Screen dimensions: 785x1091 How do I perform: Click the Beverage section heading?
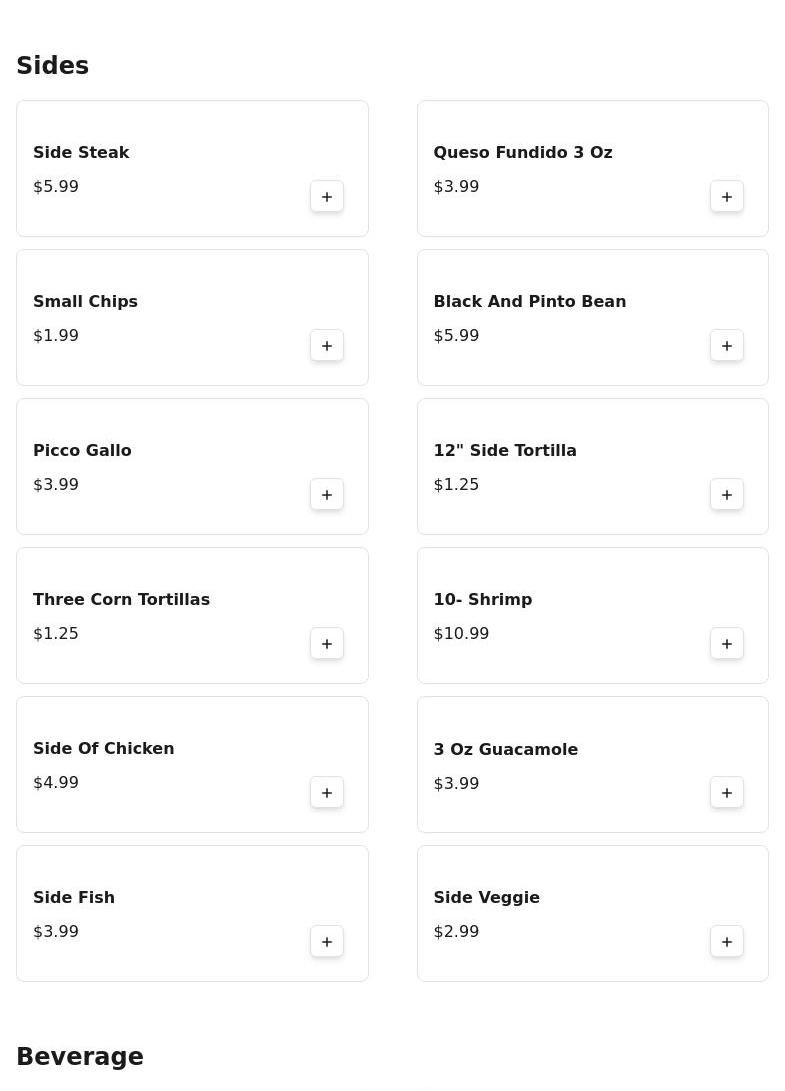(x=80, y=1057)
